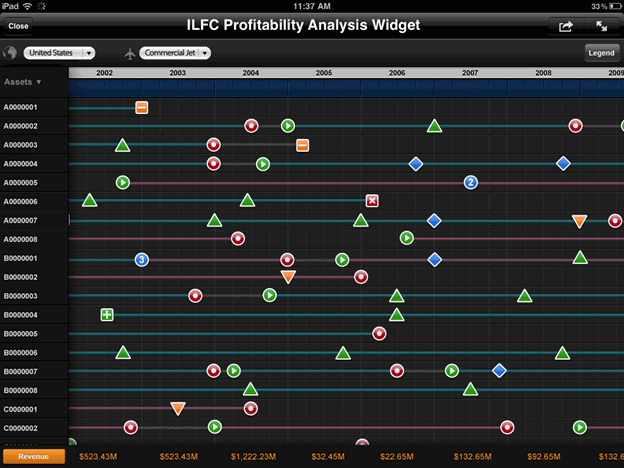Tap the green plus marker on B0000004
Image resolution: width=624 pixels, height=468 pixels.
point(107,315)
